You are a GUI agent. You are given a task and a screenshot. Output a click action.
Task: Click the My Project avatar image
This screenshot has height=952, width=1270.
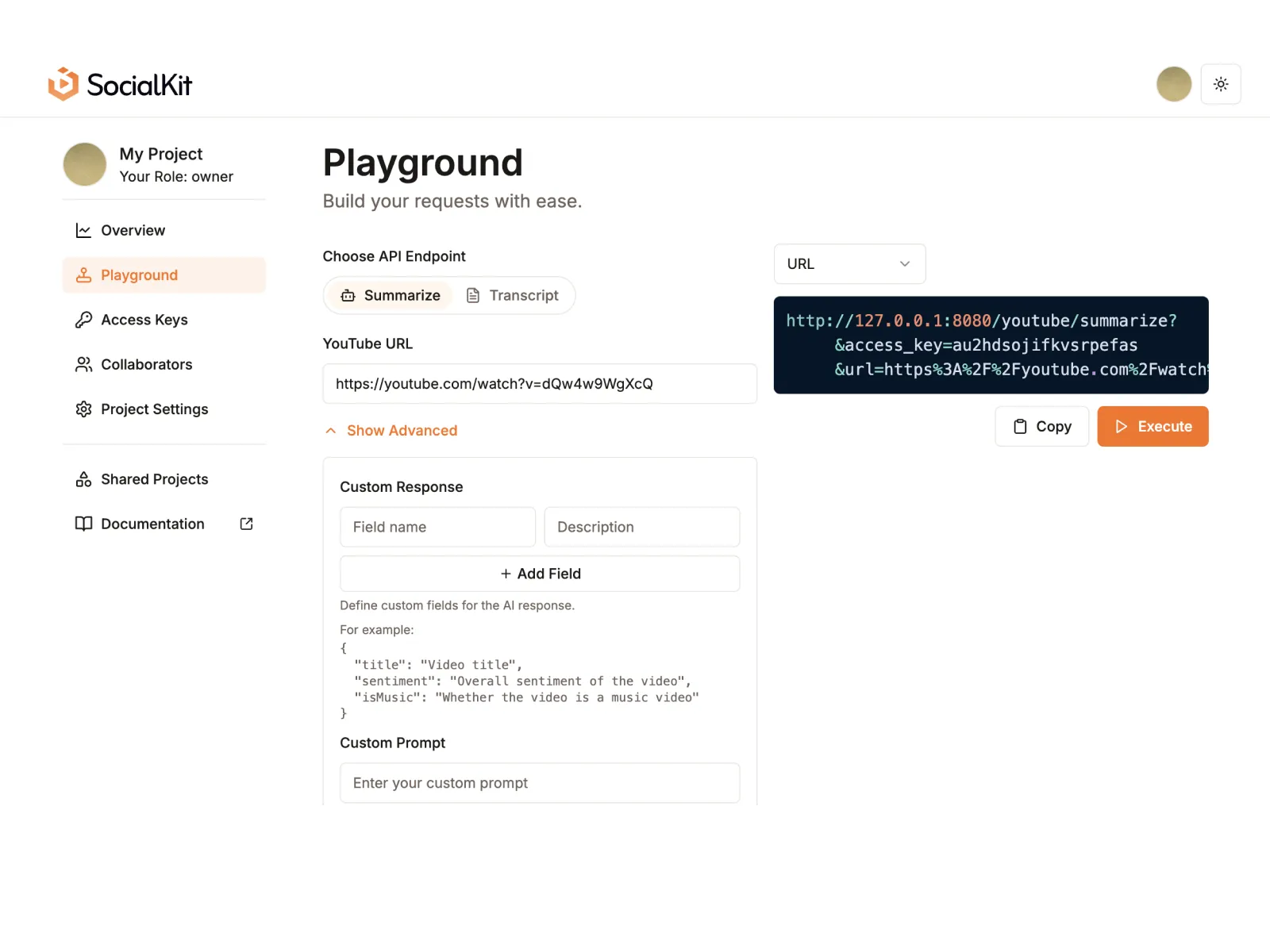pos(85,164)
